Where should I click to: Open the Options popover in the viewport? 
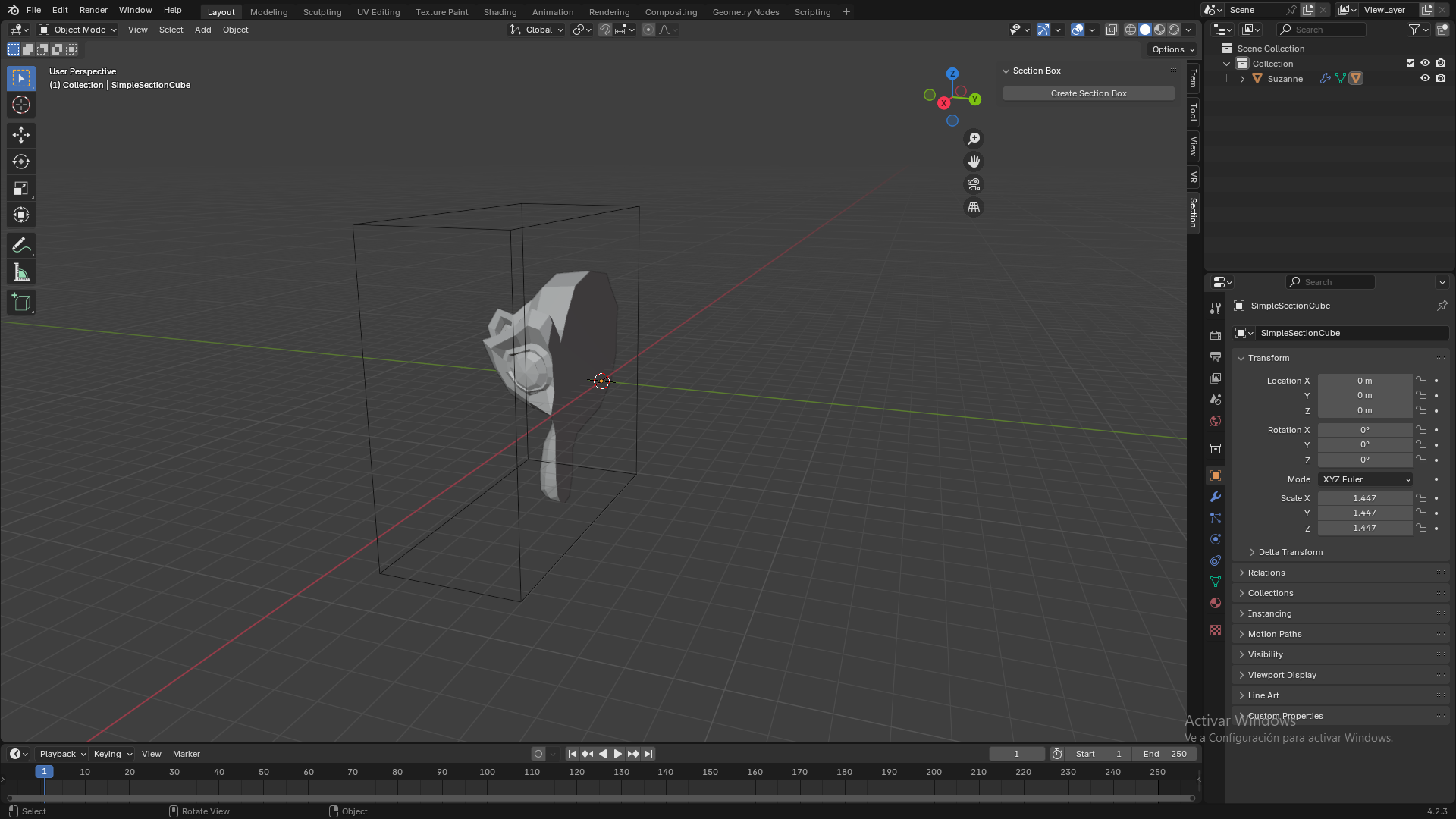click(1172, 49)
